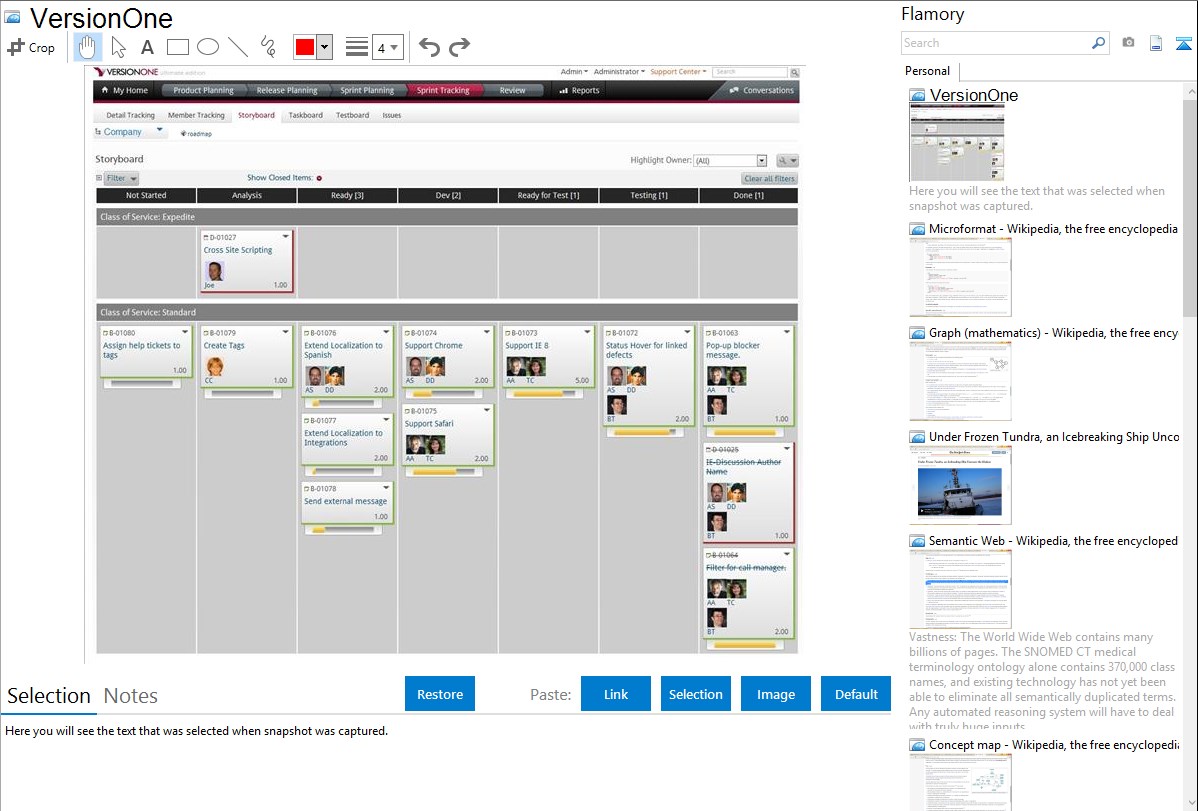
Task: Open the Sprint Planning menu
Action: 367,90
